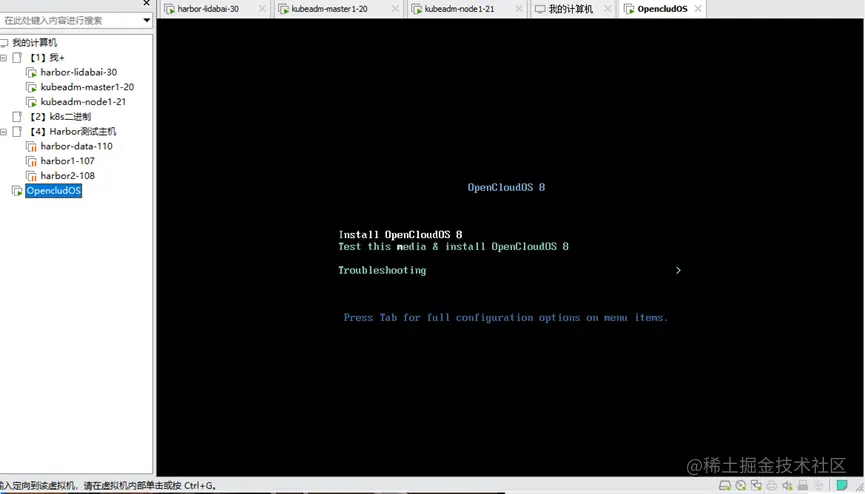This screenshot has height=494, width=865.
Task: Select the 【2】k8s二进制 folder
Action: click(60, 116)
